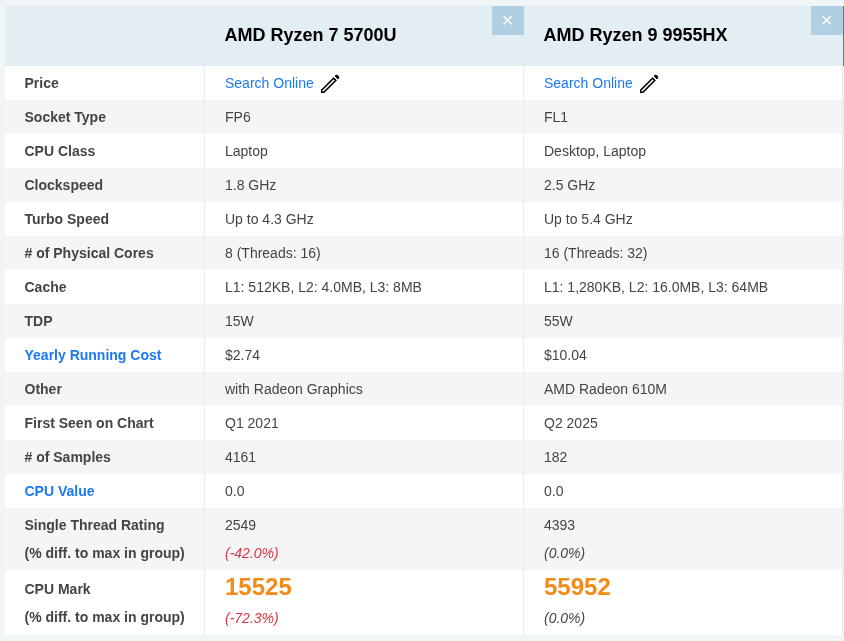Click the red -72.3% CPU Mark difference
Image resolution: width=844 pixels, height=641 pixels.
(252, 618)
